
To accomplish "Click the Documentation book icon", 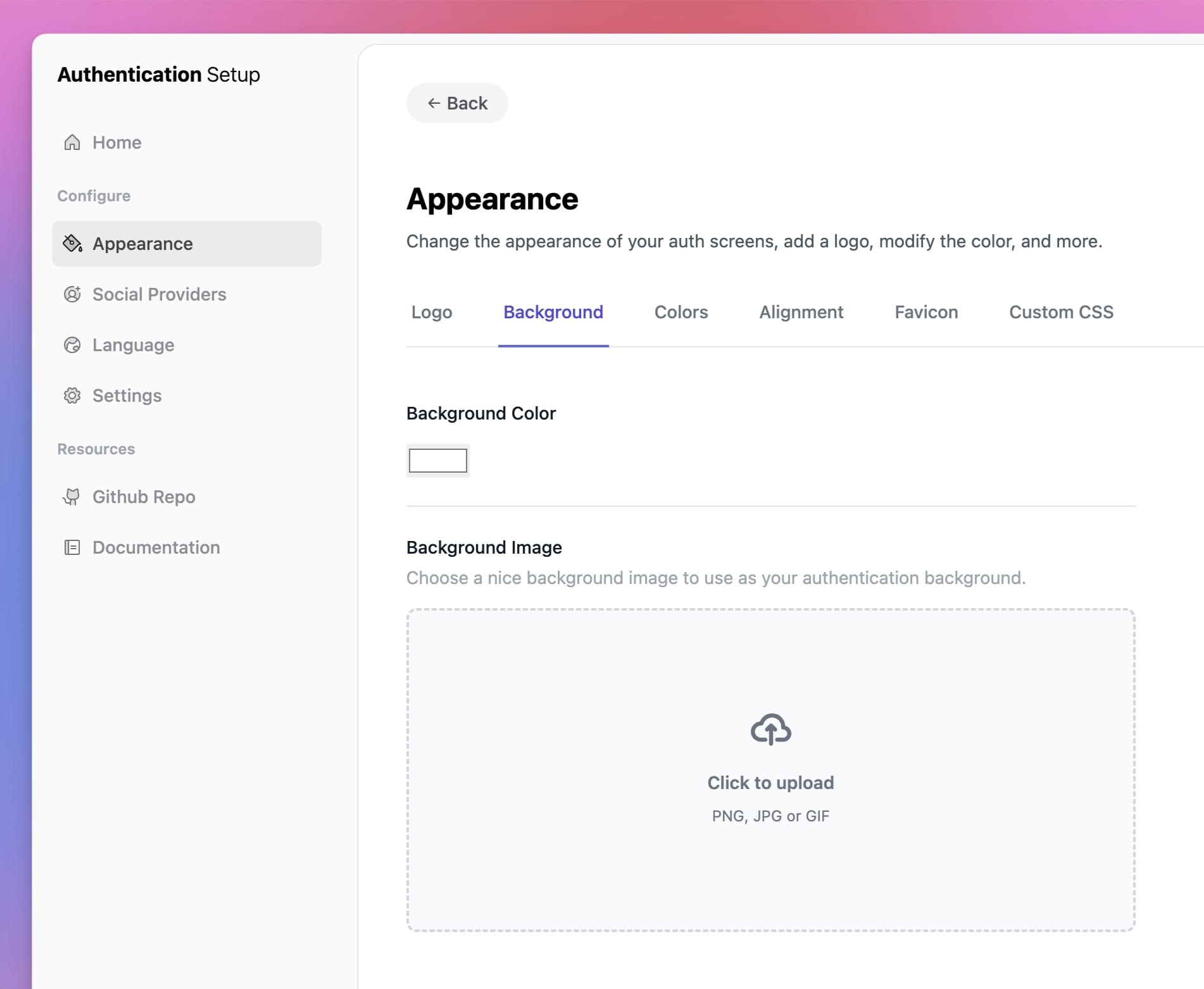I will tap(72, 547).
